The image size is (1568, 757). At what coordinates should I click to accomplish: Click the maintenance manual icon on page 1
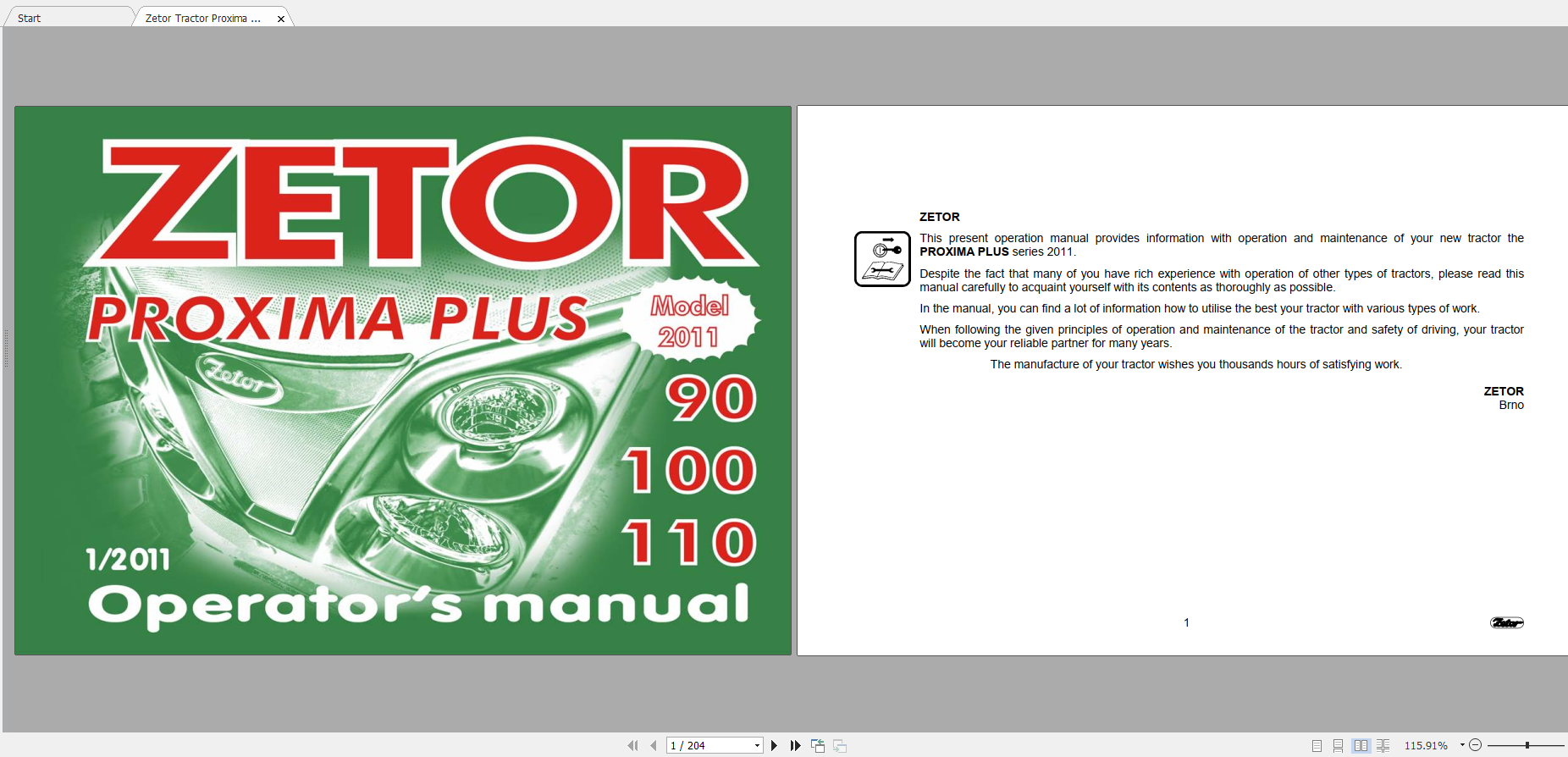882,259
